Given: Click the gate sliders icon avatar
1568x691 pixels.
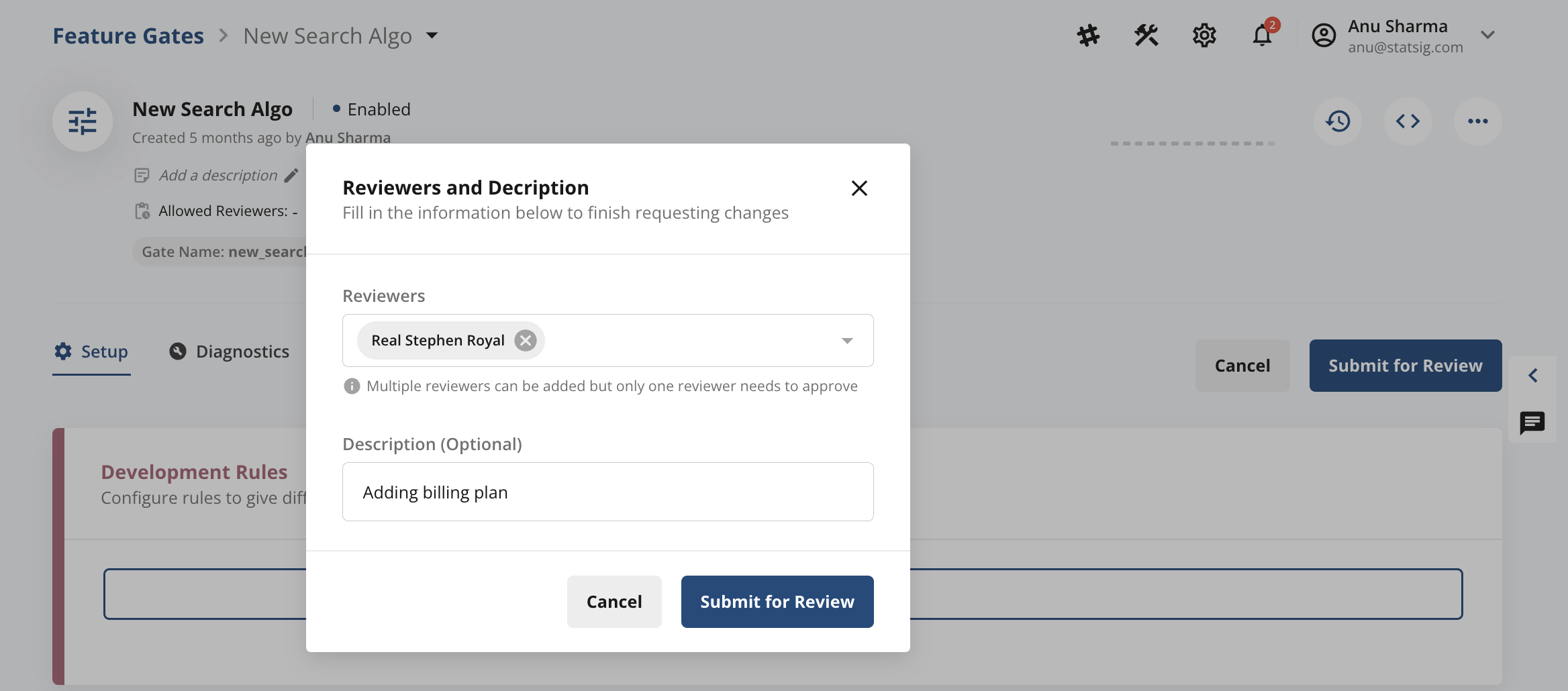Looking at the screenshot, I should click(x=83, y=121).
